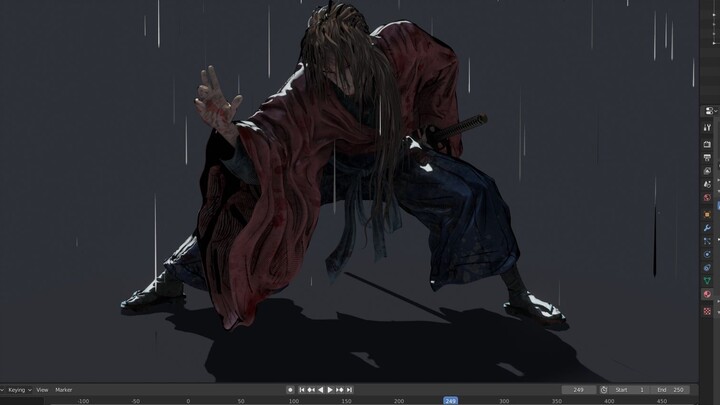Click frame 200 on the timeline ruler
Screen dimensions: 720x405
tap(399, 401)
